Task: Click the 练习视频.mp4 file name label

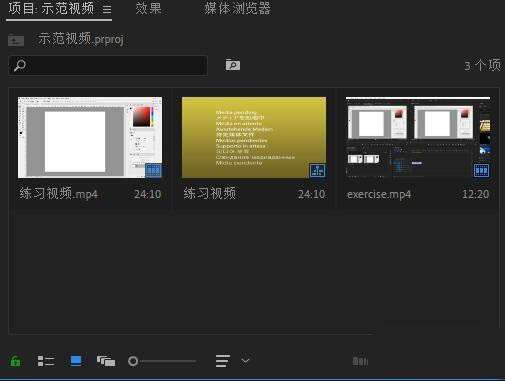Action: (59, 193)
